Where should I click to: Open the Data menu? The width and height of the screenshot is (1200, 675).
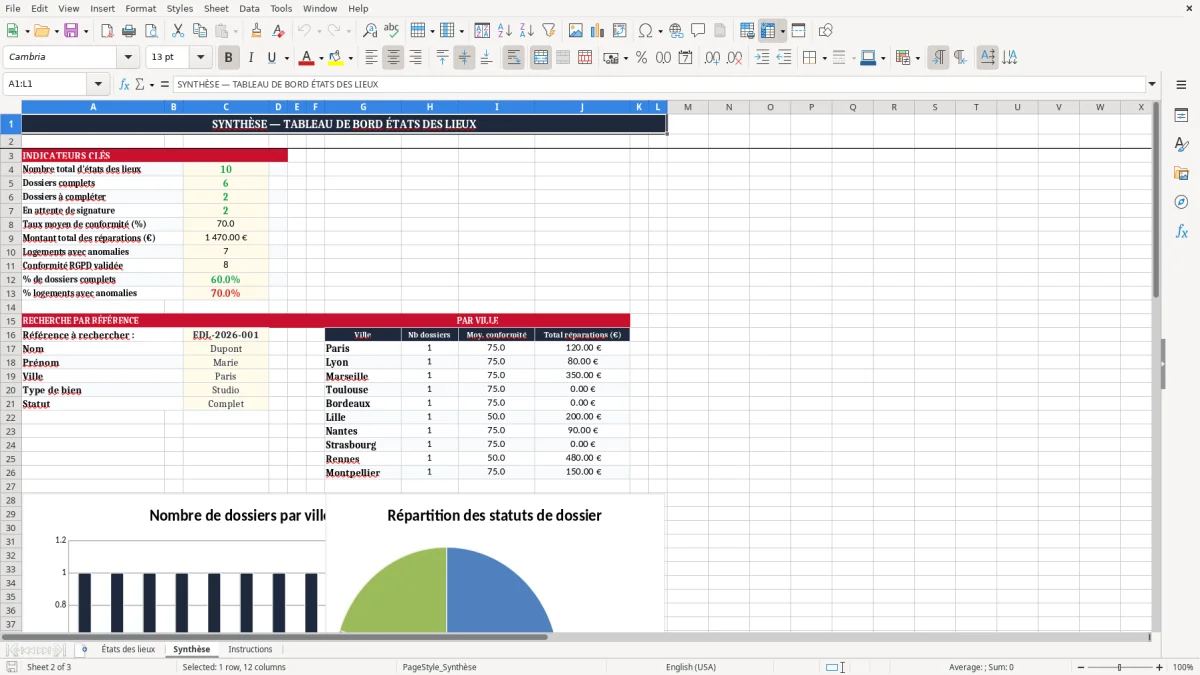pos(249,8)
